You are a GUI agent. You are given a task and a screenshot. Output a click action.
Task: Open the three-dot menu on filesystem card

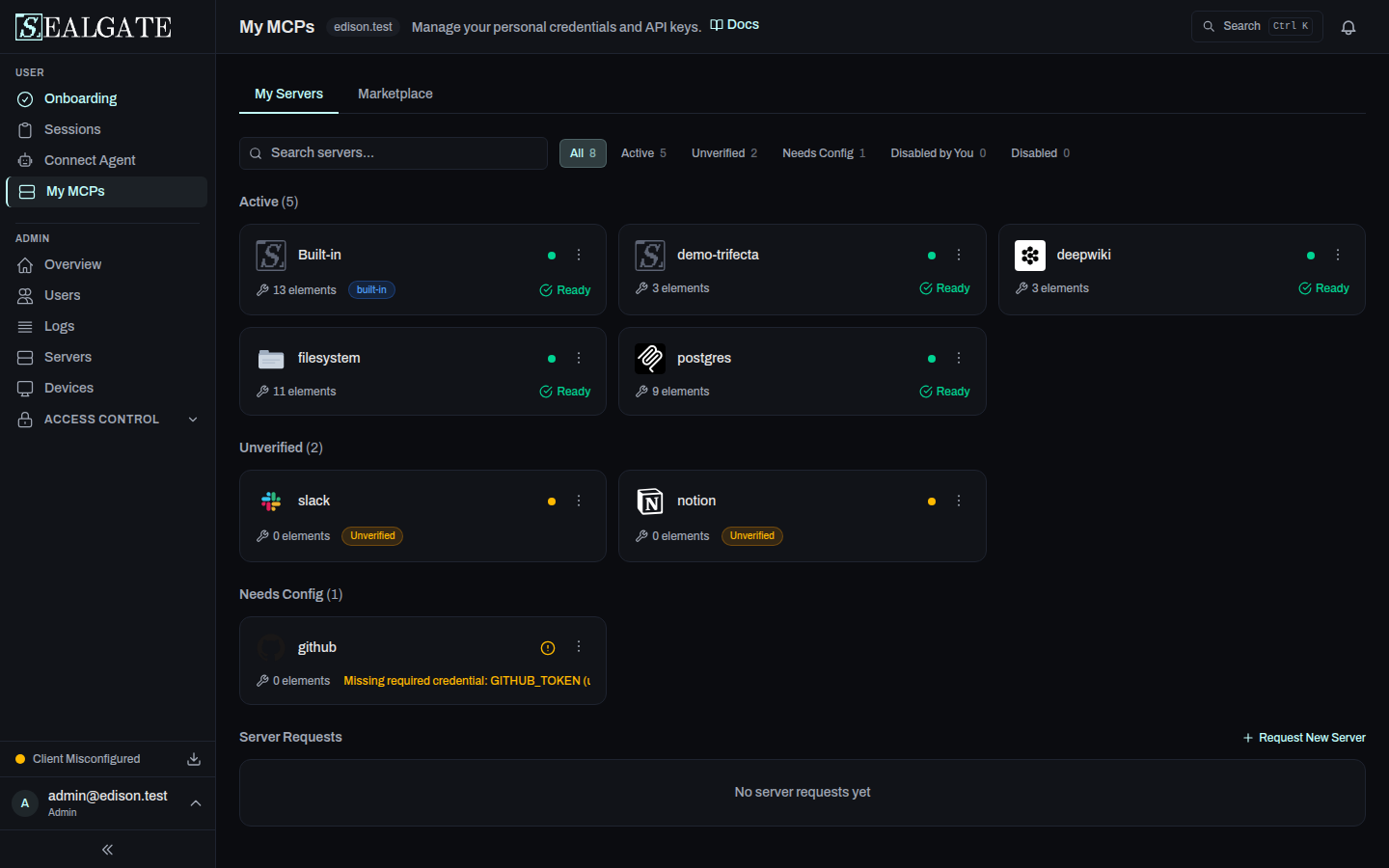(x=579, y=358)
